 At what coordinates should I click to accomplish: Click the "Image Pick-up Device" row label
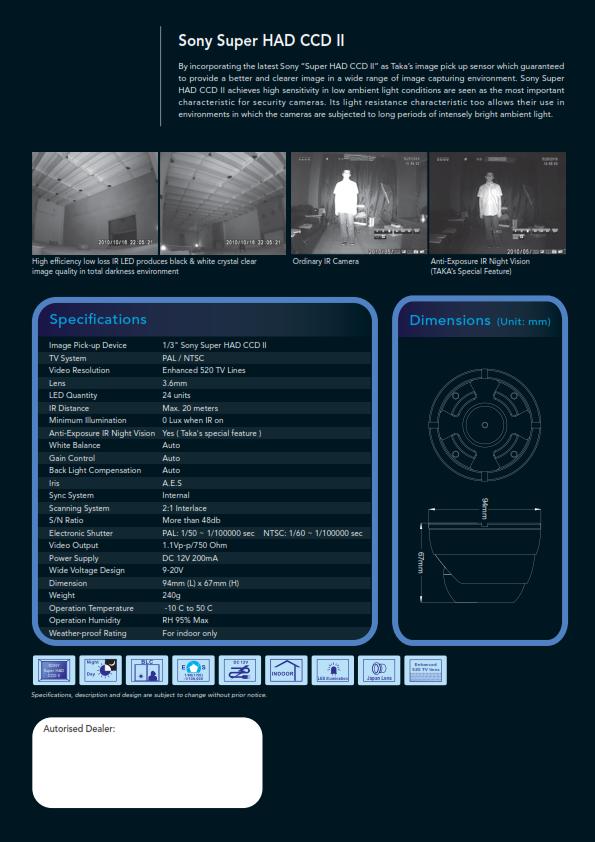[x=88, y=345]
